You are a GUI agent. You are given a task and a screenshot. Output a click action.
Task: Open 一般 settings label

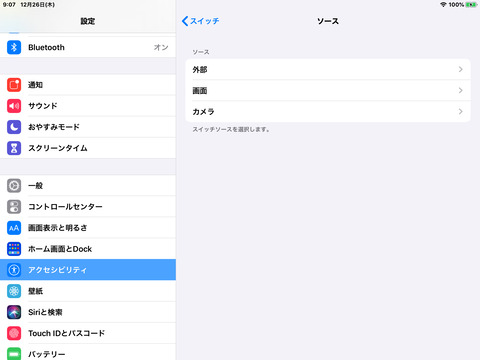click(35, 186)
